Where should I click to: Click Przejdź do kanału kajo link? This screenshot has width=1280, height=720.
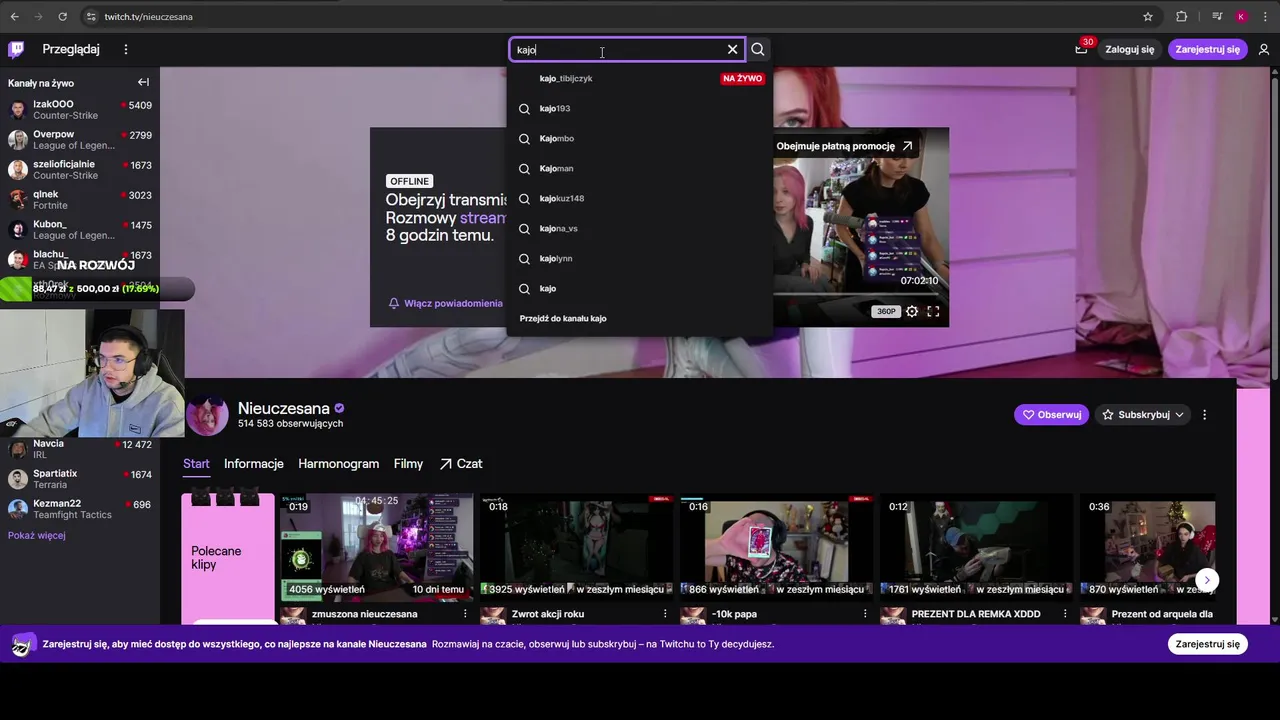pyautogui.click(x=563, y=318)
